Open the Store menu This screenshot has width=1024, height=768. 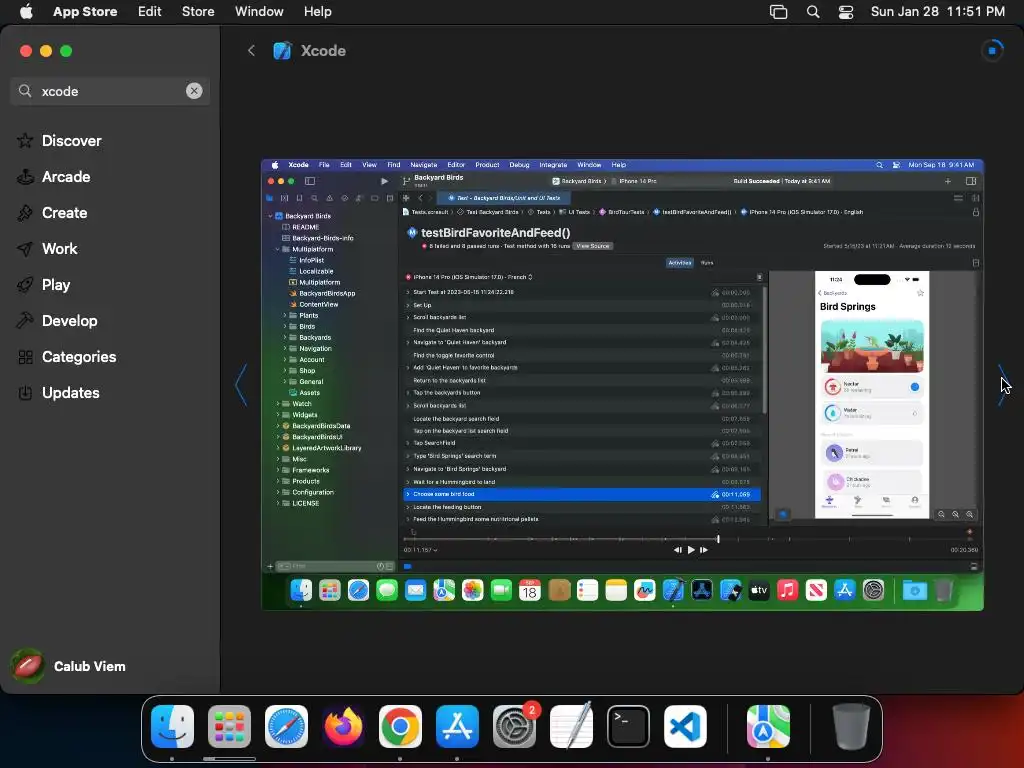click(198, 11)
